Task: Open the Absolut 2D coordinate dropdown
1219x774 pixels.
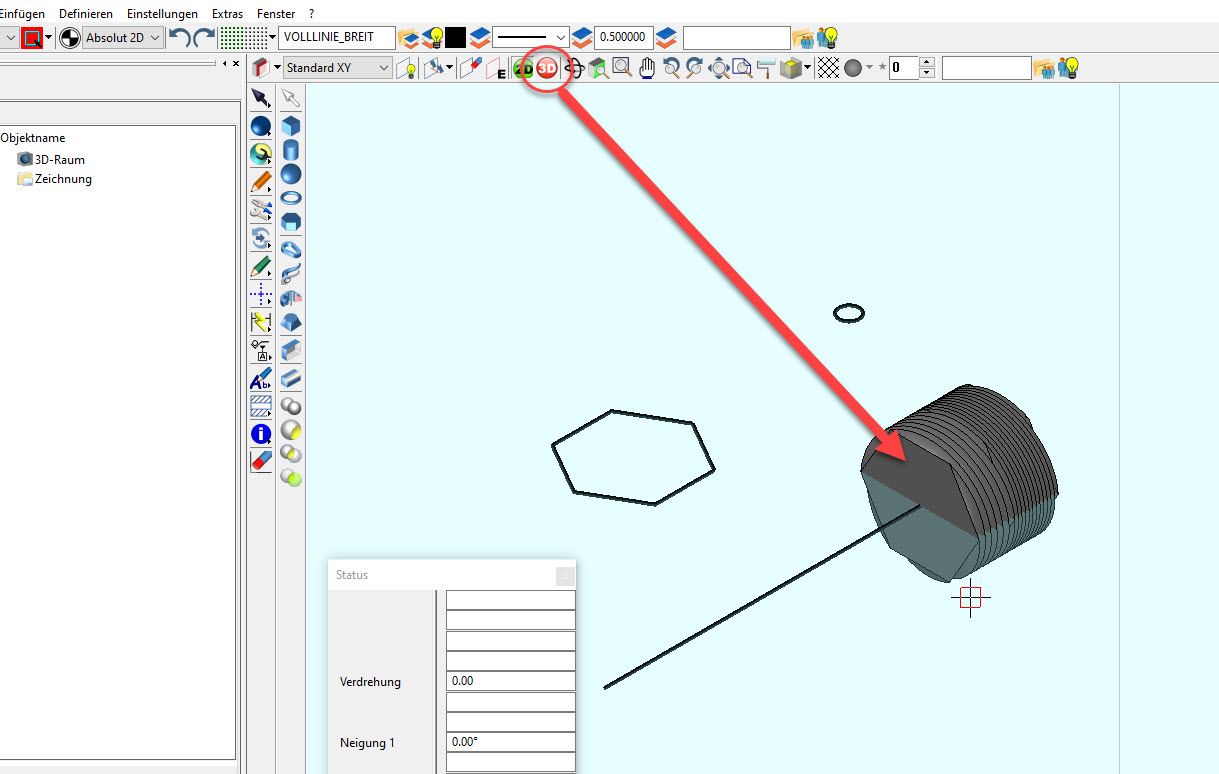Action: click(123, 38)
